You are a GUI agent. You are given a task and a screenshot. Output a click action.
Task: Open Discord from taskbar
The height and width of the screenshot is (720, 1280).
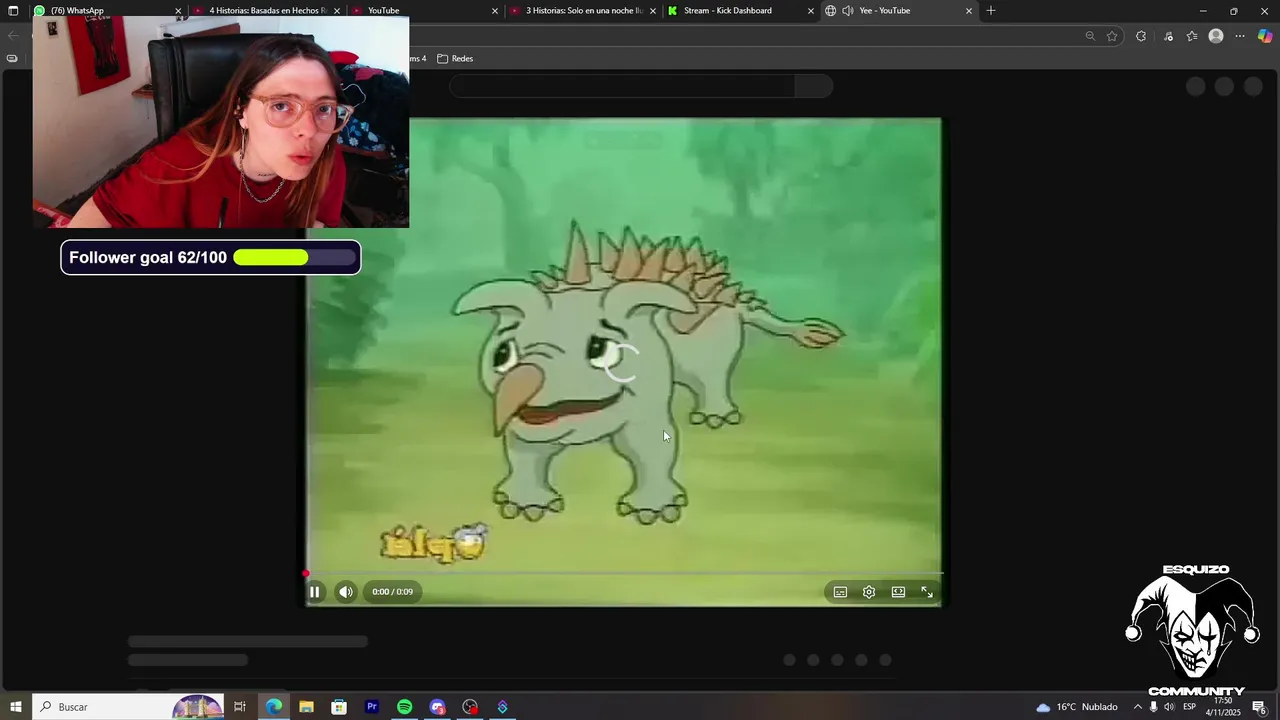click(x=437, y=707)
